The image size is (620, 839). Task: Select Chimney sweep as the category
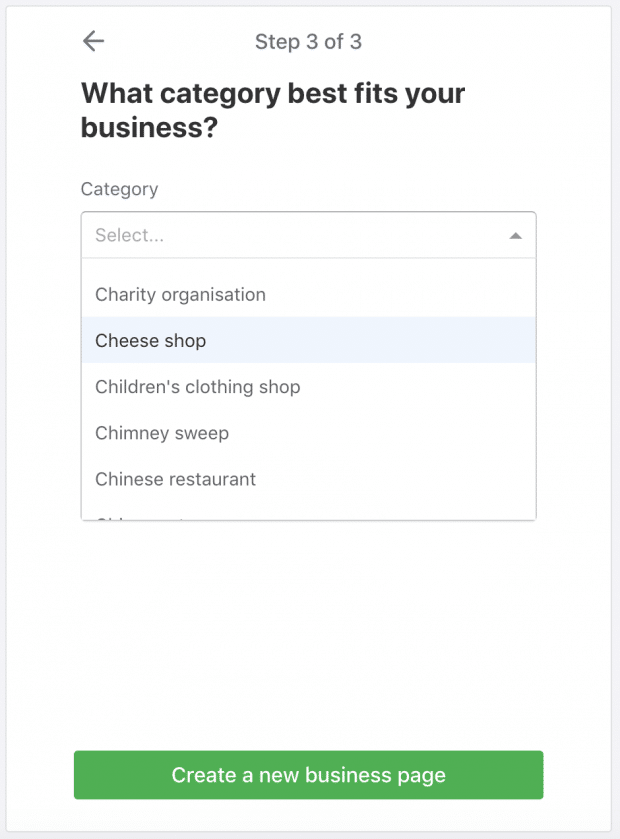[161, 433]
